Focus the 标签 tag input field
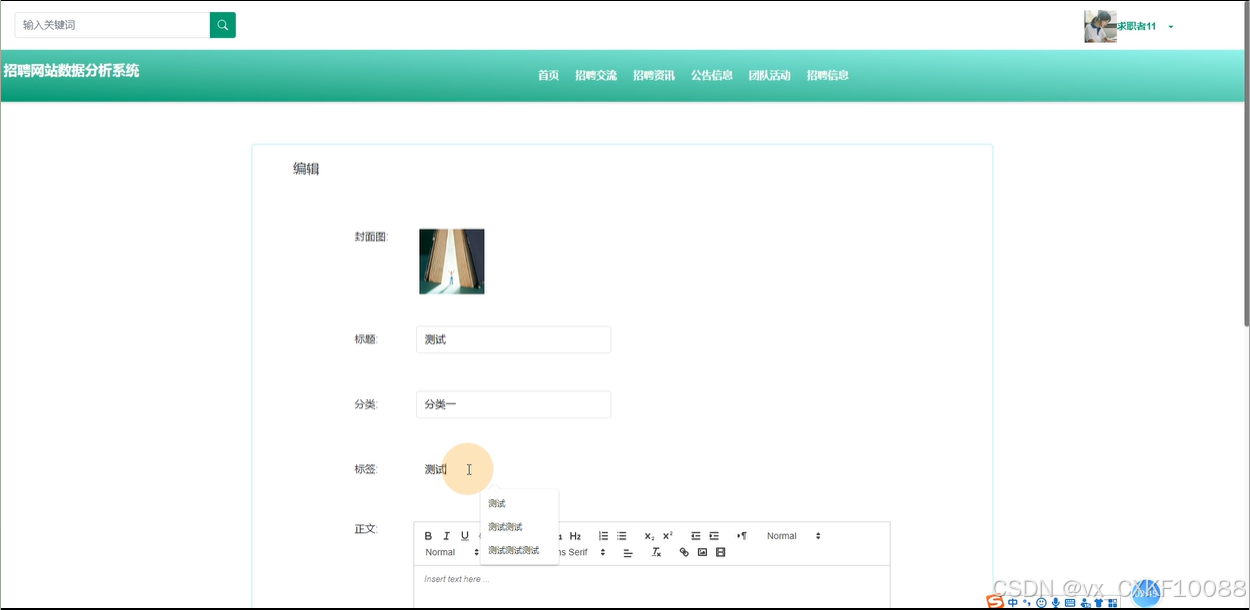1250x610 pixels. click(x=513, y=469)
